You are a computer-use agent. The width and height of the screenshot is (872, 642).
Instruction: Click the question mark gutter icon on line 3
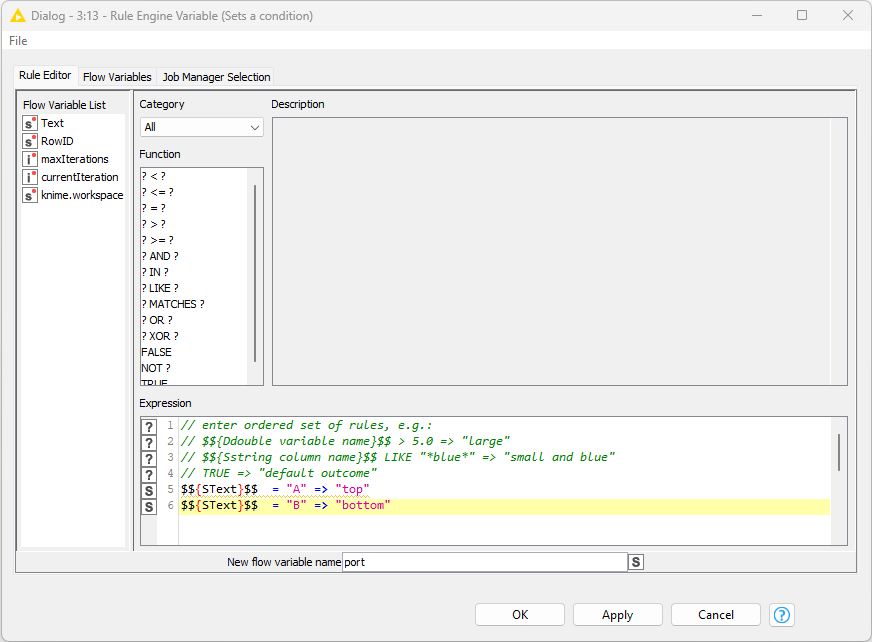[x=148, y=459]
